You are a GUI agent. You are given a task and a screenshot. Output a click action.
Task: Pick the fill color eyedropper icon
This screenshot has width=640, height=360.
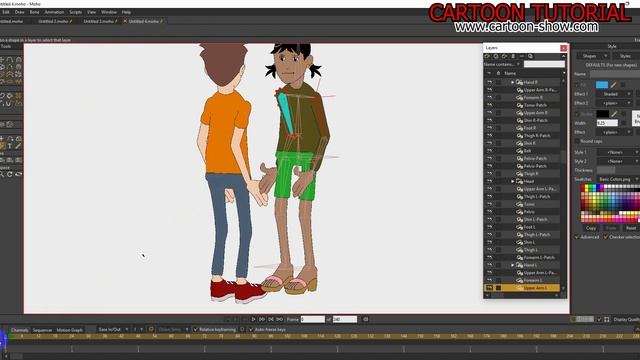point(613,85)
